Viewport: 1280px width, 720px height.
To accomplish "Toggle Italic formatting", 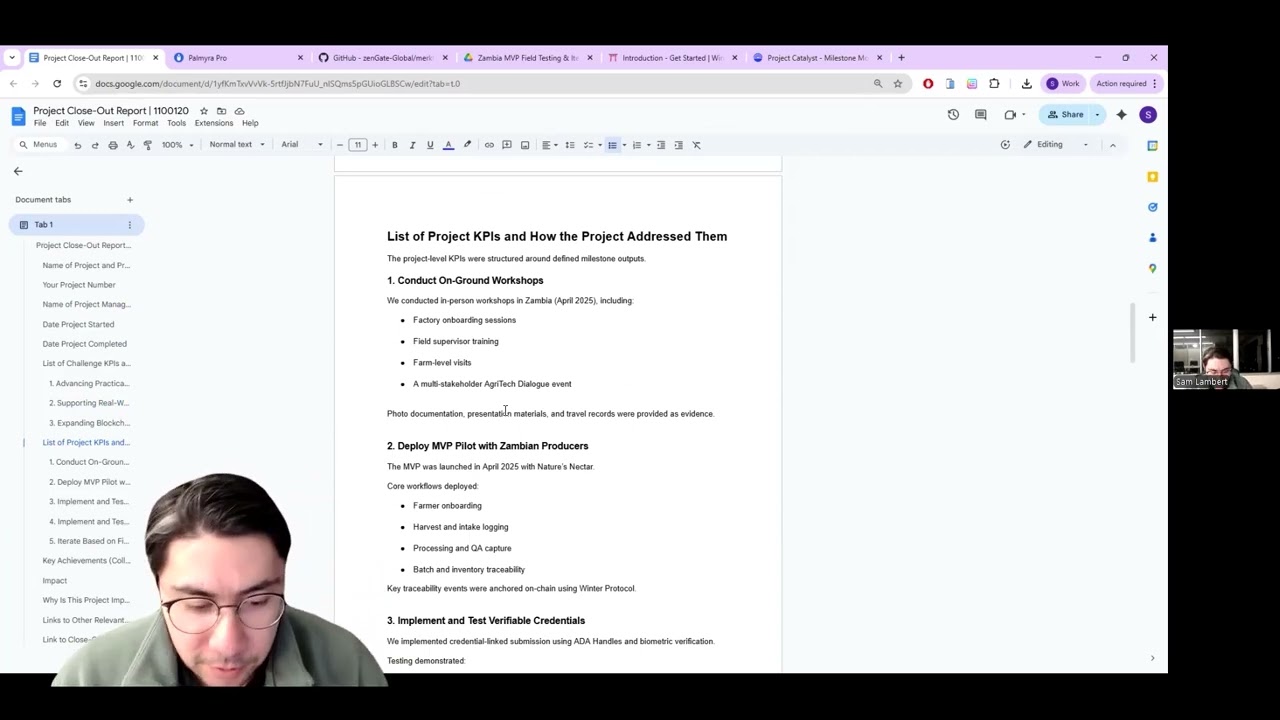I will (x=412, y=145).
